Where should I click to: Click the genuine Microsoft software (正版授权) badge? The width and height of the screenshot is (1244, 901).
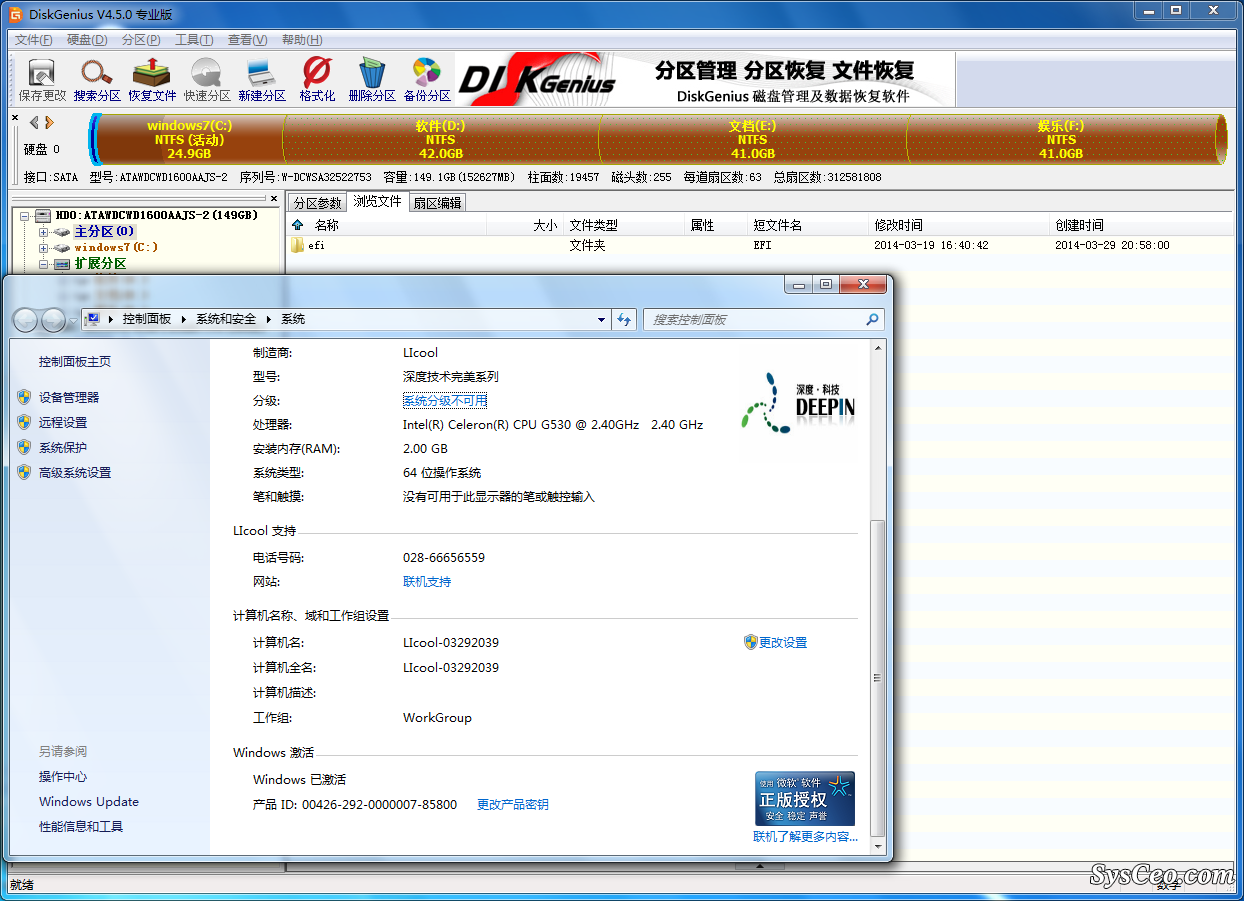point(804,798)
